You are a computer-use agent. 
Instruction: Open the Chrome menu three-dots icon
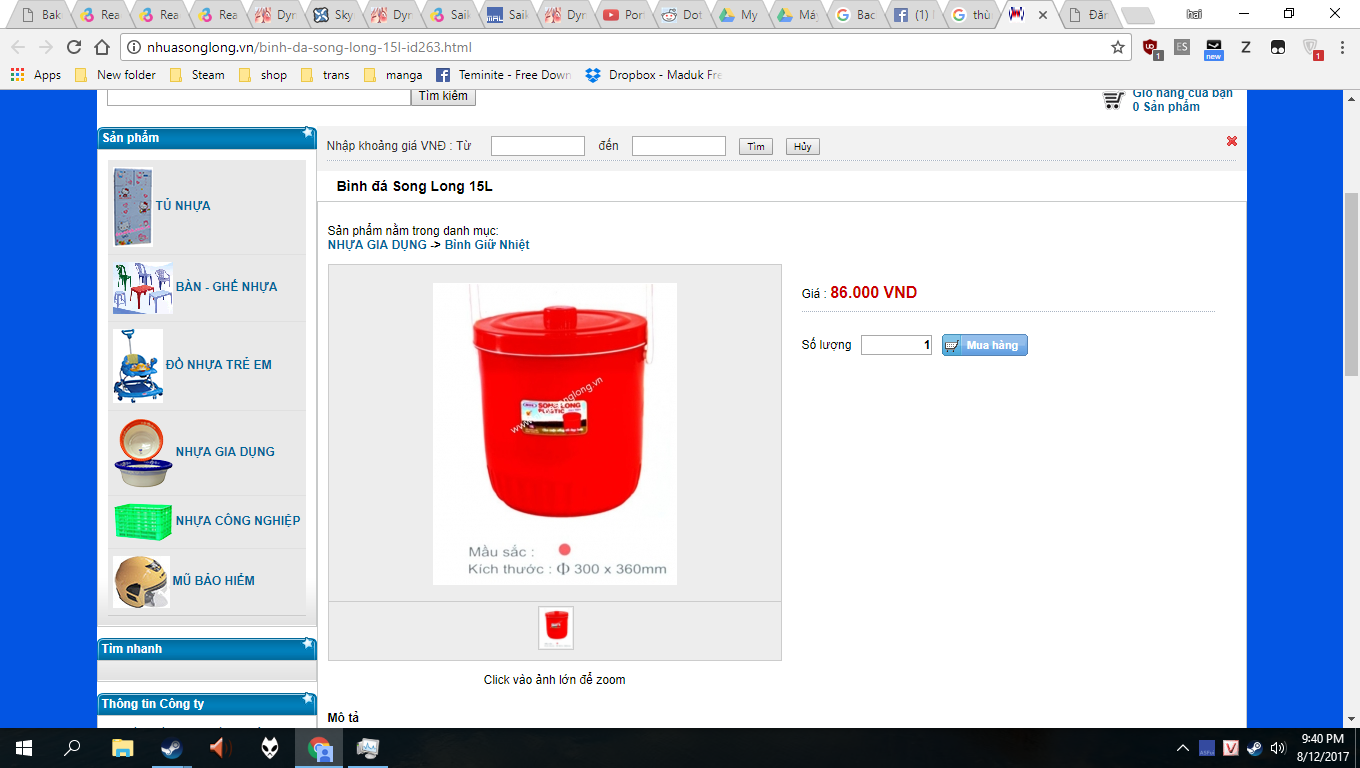pyautogui.click(x=1340, y=47)
